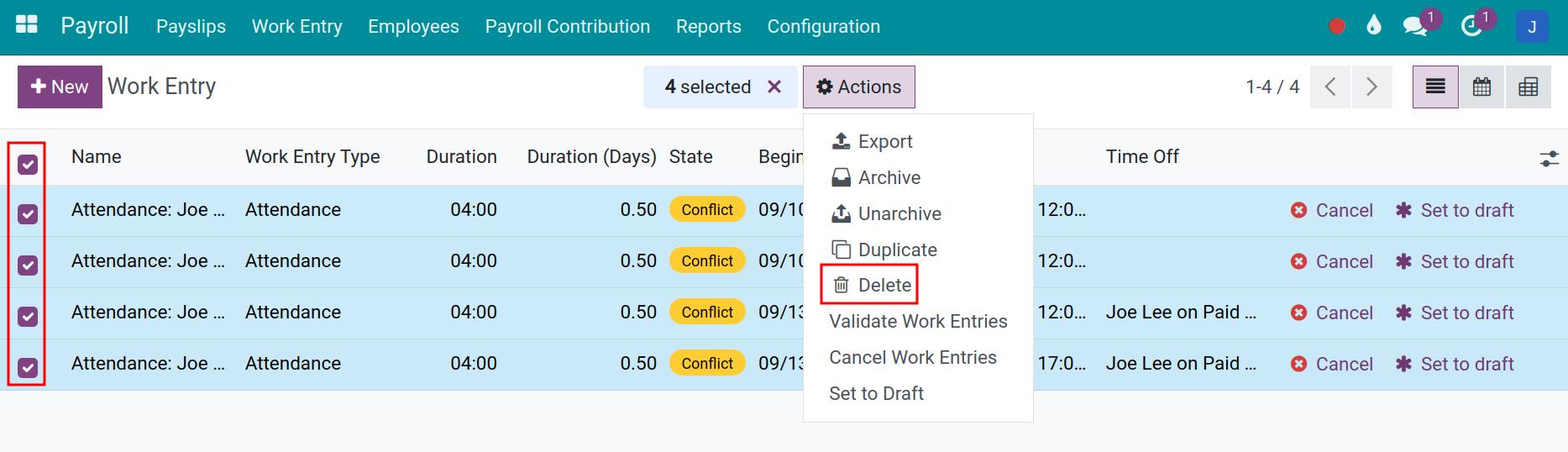Open optional columns adjust settings icon

[x=1550, y=158]
